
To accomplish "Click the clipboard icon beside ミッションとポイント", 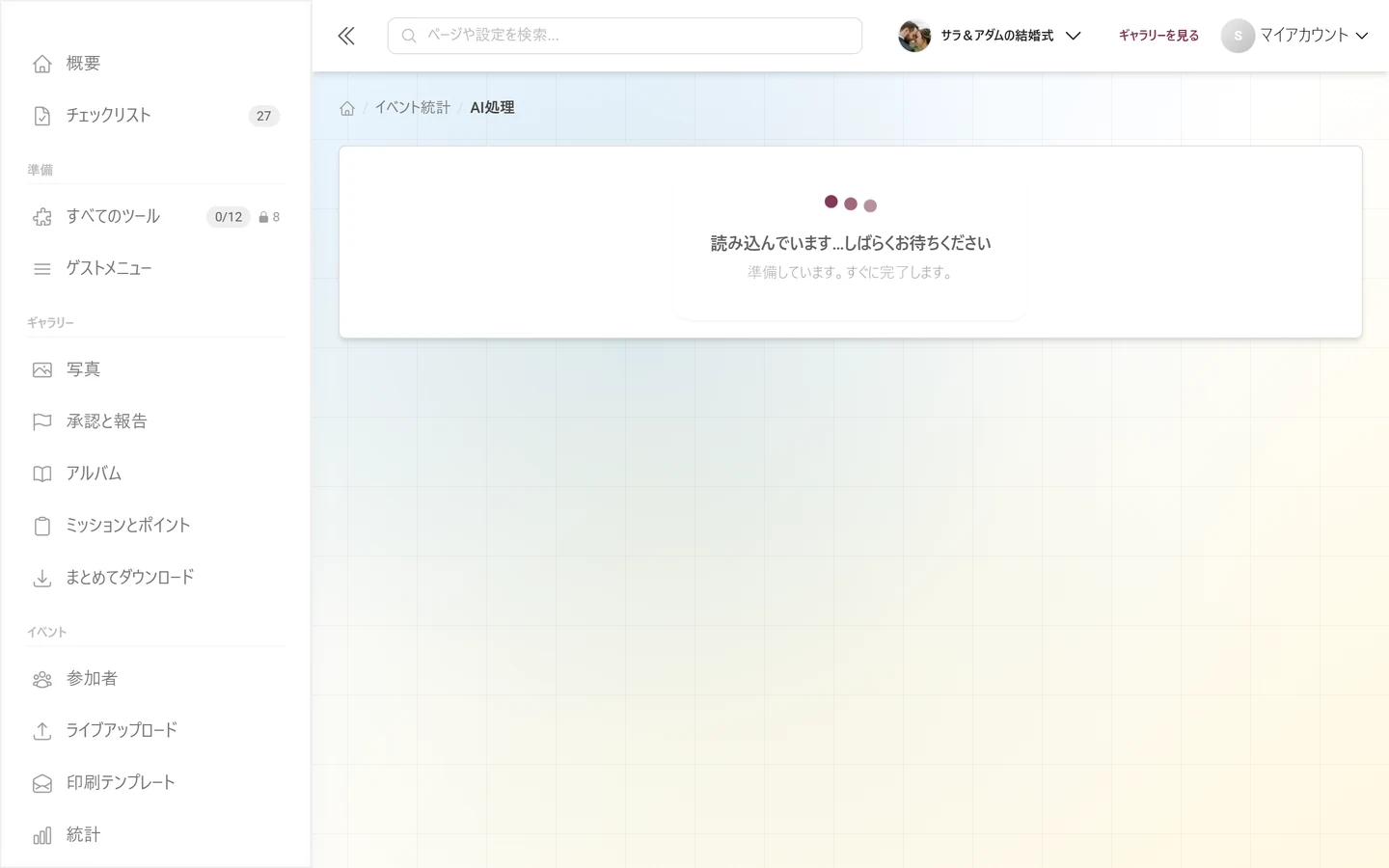I will [42, 527].
